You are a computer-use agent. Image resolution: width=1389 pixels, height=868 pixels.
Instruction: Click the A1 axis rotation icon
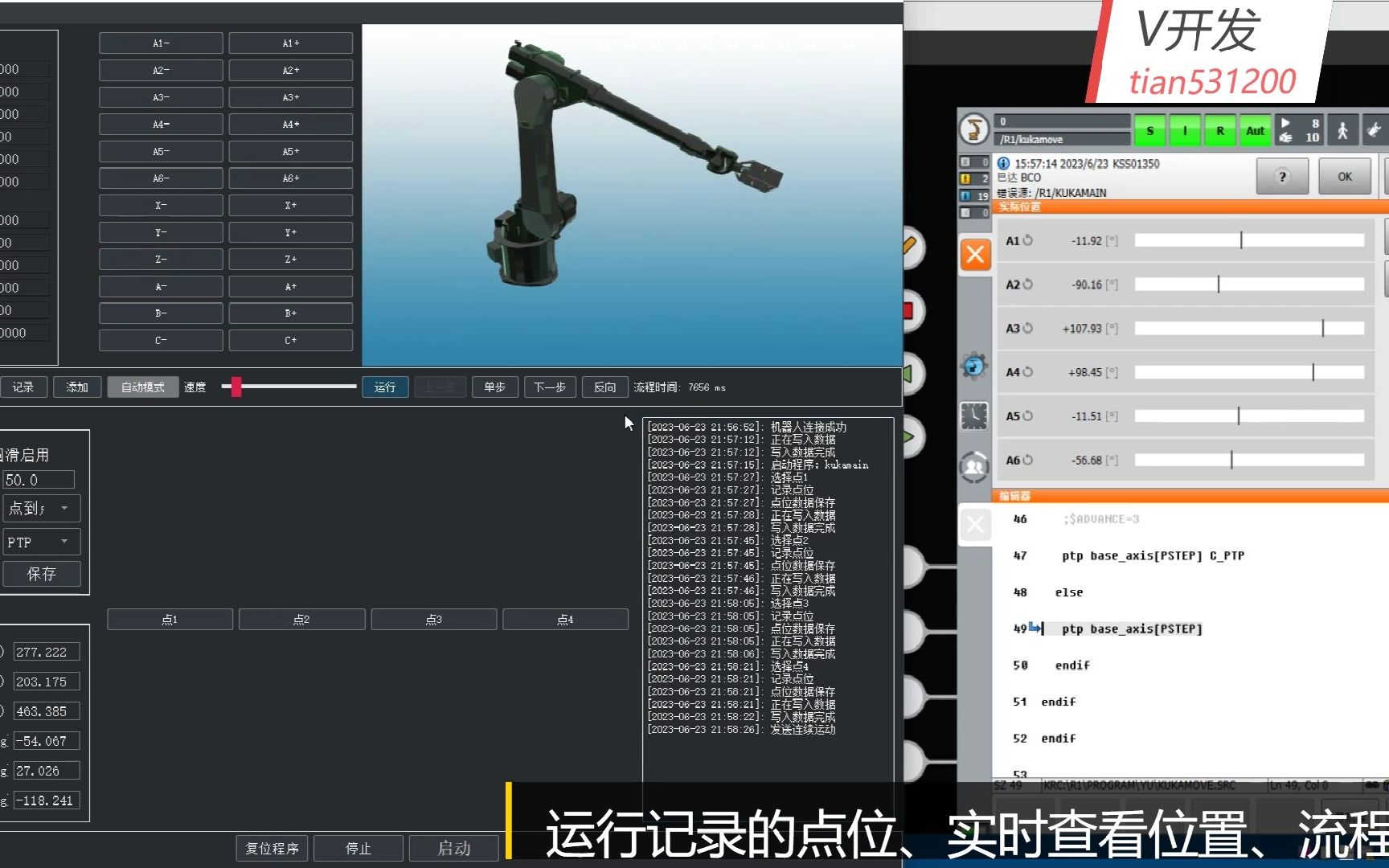coord(1027,240)
